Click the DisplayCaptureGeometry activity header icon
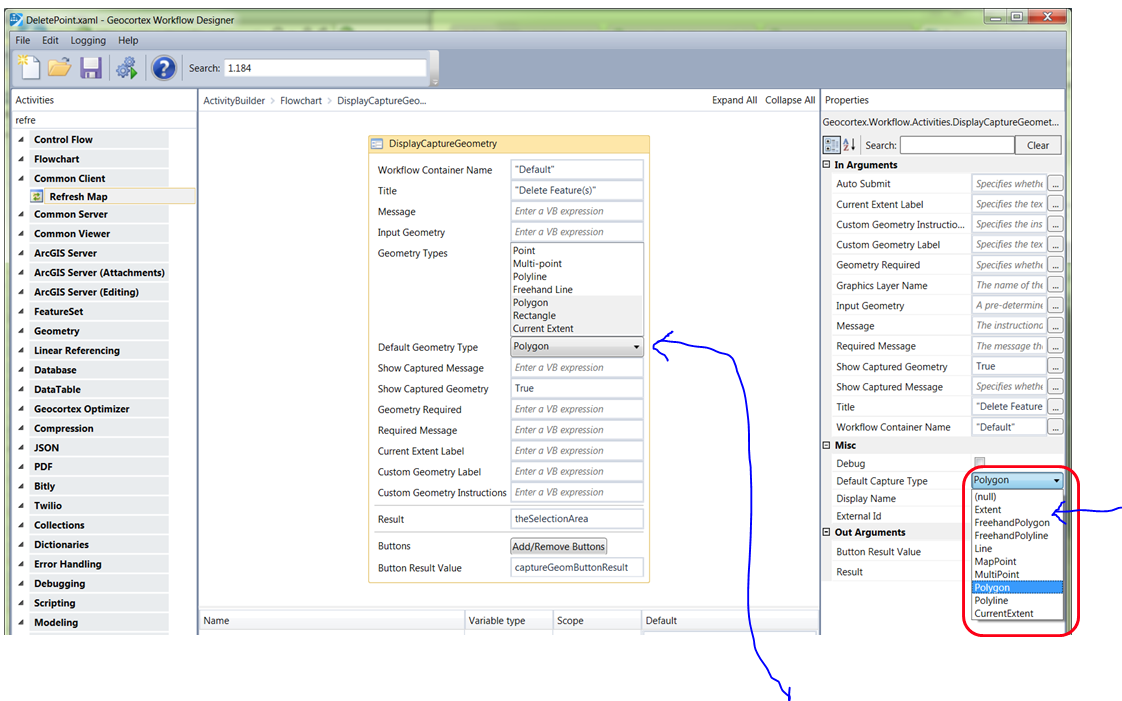 [376, 144]
